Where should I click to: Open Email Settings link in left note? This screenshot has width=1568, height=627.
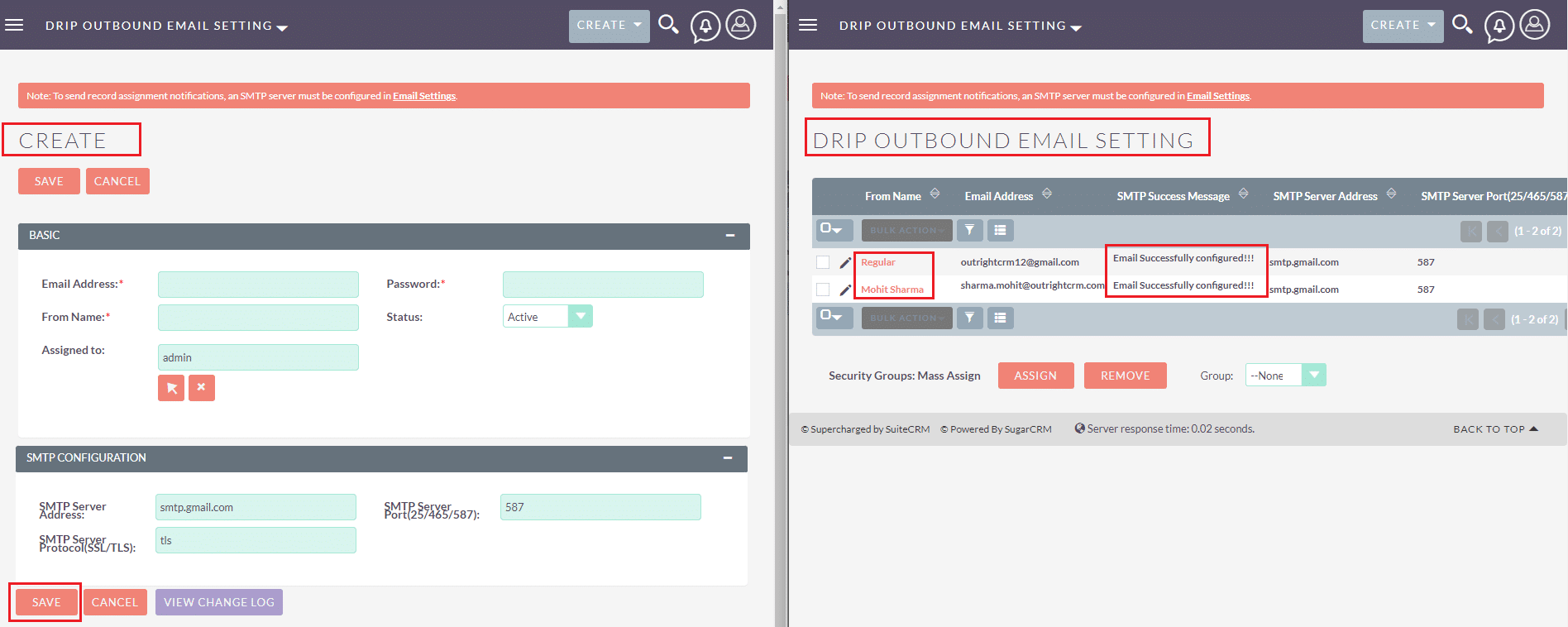[424, 96]
